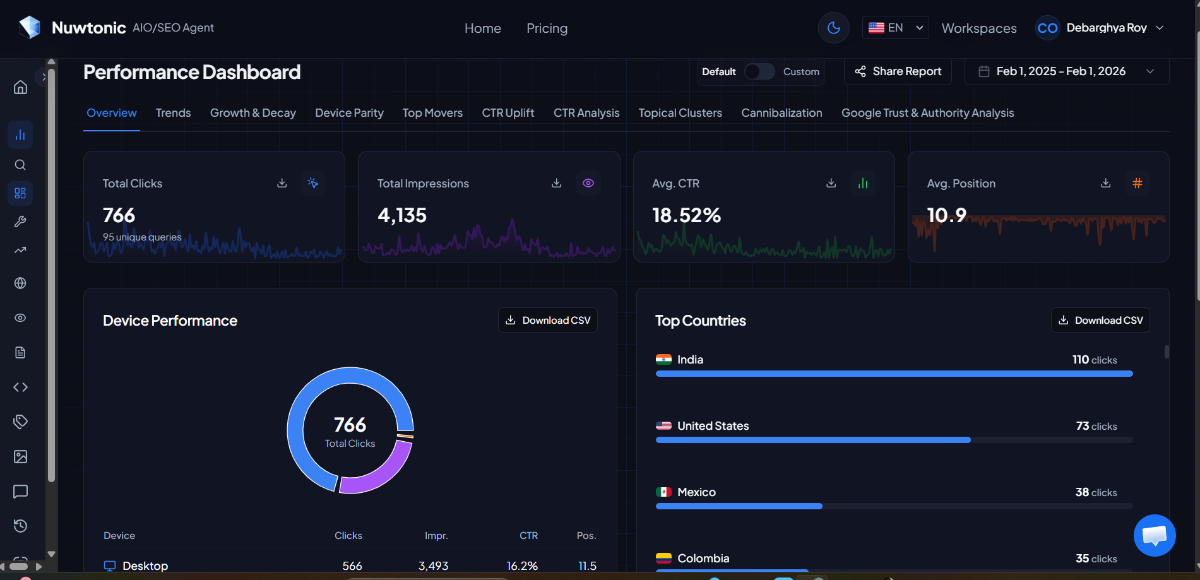Toggle the Default/Custom switch

click(x=759, y=71)
